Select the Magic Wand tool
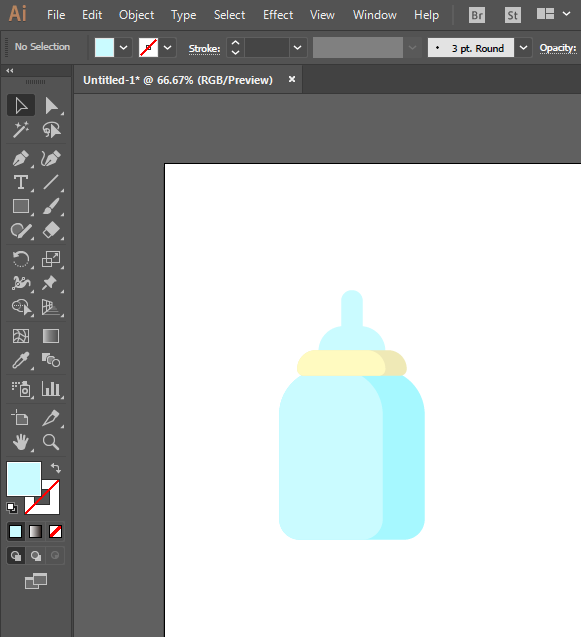581x637 pixels. tap(21, 130)
